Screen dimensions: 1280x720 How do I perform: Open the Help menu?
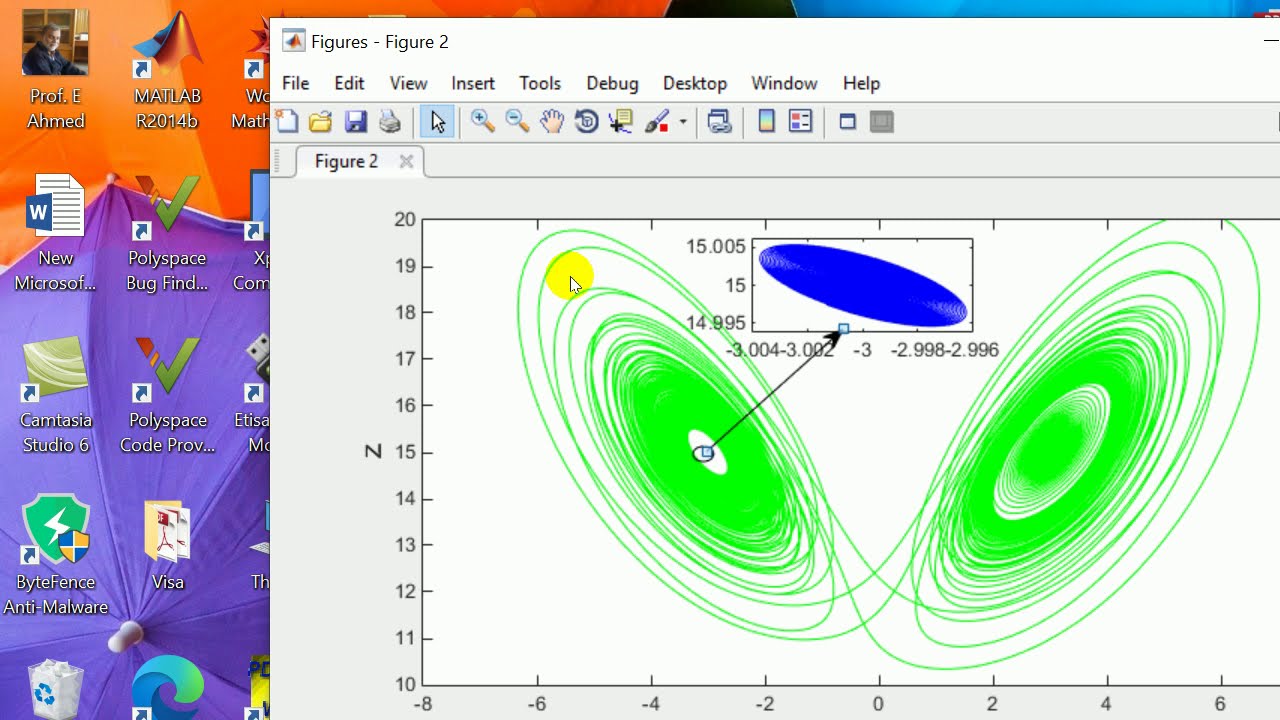coord(861,83)
